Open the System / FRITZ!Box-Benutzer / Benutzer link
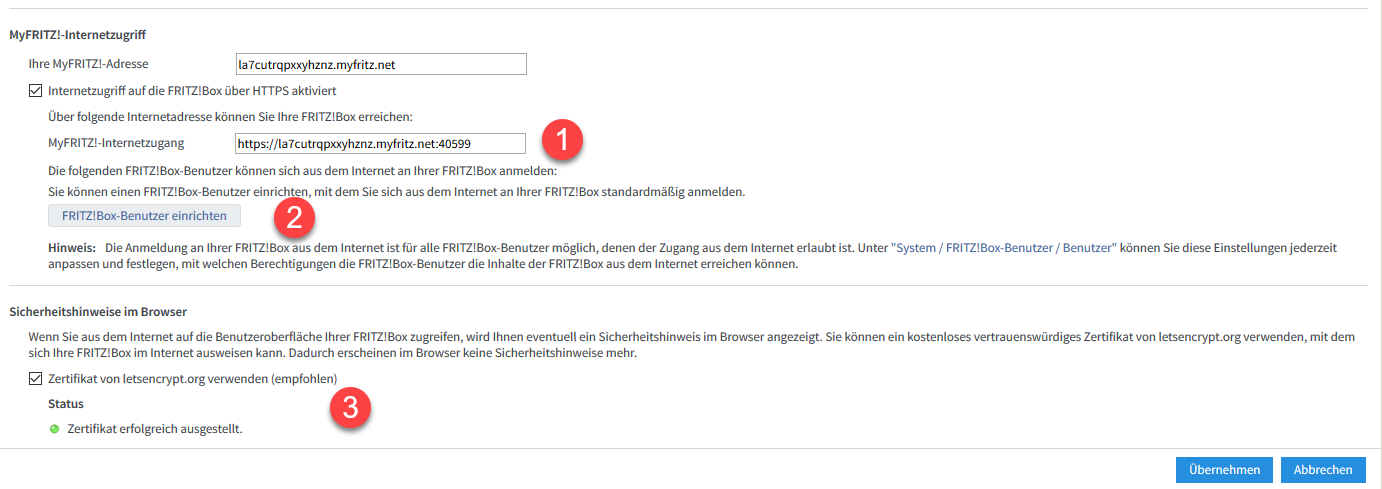Screen dimensions: 1382x489 [1003, 247]
